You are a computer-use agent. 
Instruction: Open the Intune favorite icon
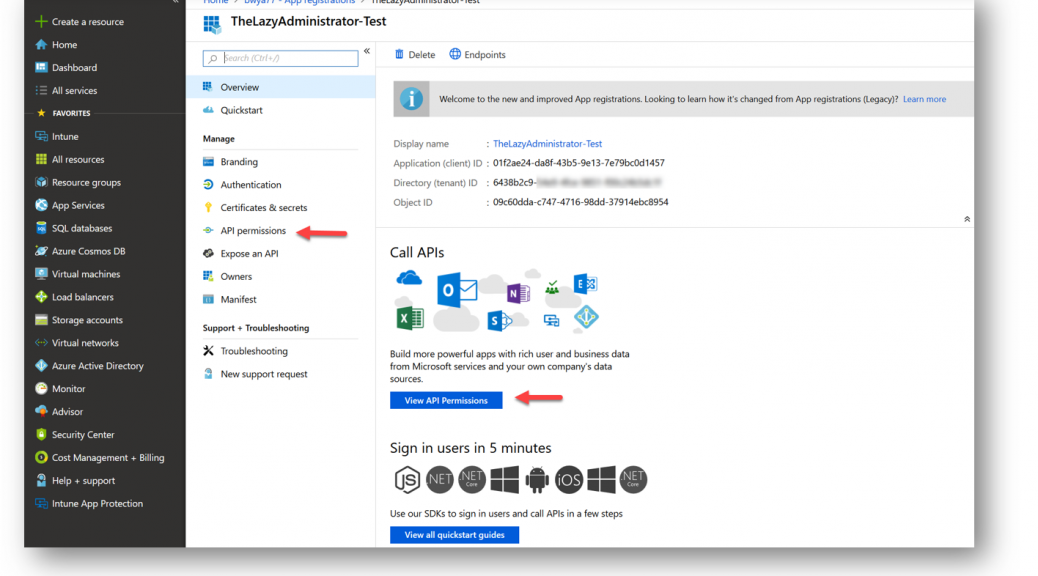click(41, 136)
